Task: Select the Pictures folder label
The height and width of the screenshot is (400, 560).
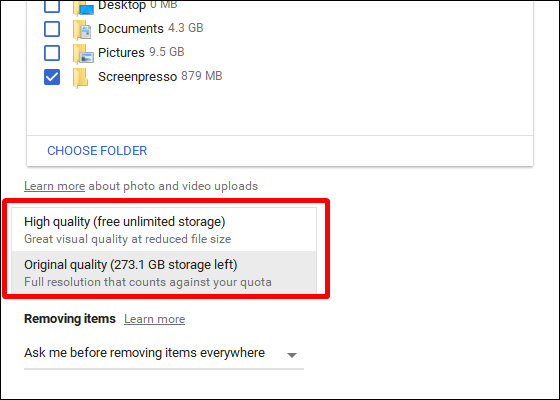Action: click(x=121, y=52)
